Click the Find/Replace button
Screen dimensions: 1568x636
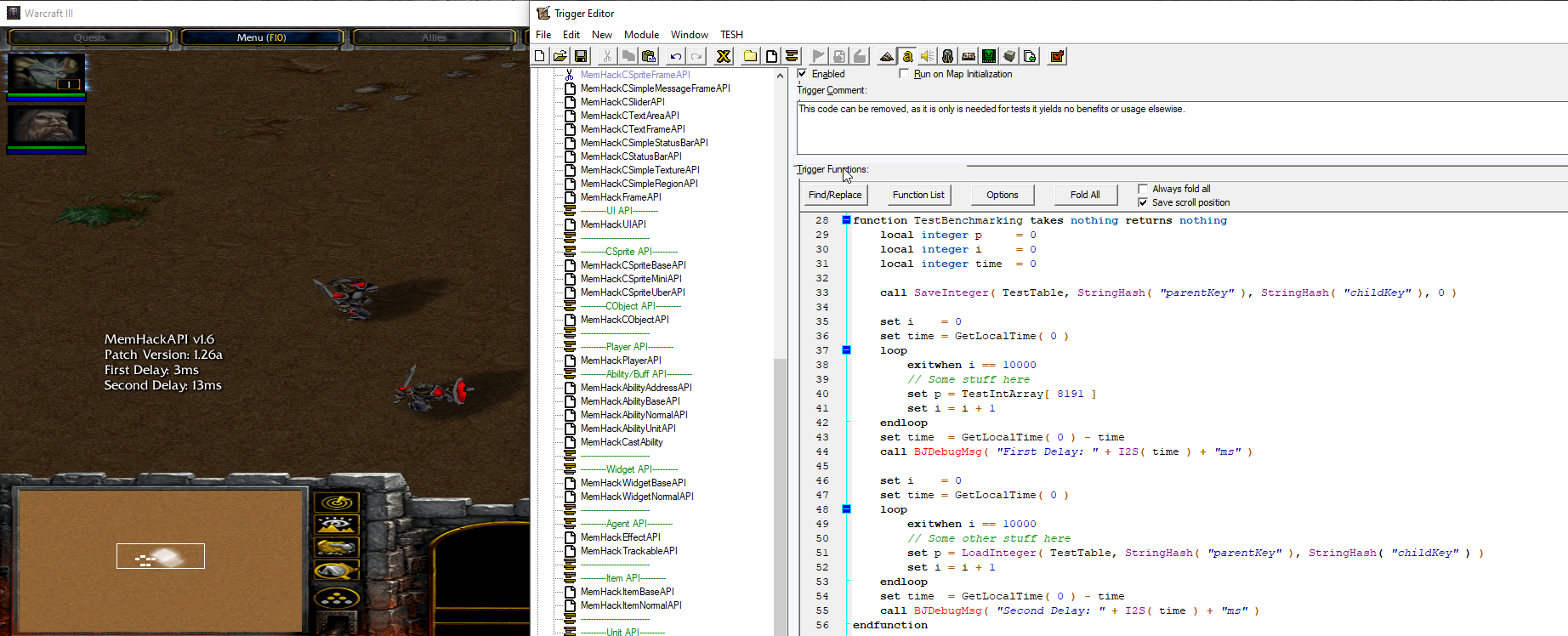tap(835, 195)
